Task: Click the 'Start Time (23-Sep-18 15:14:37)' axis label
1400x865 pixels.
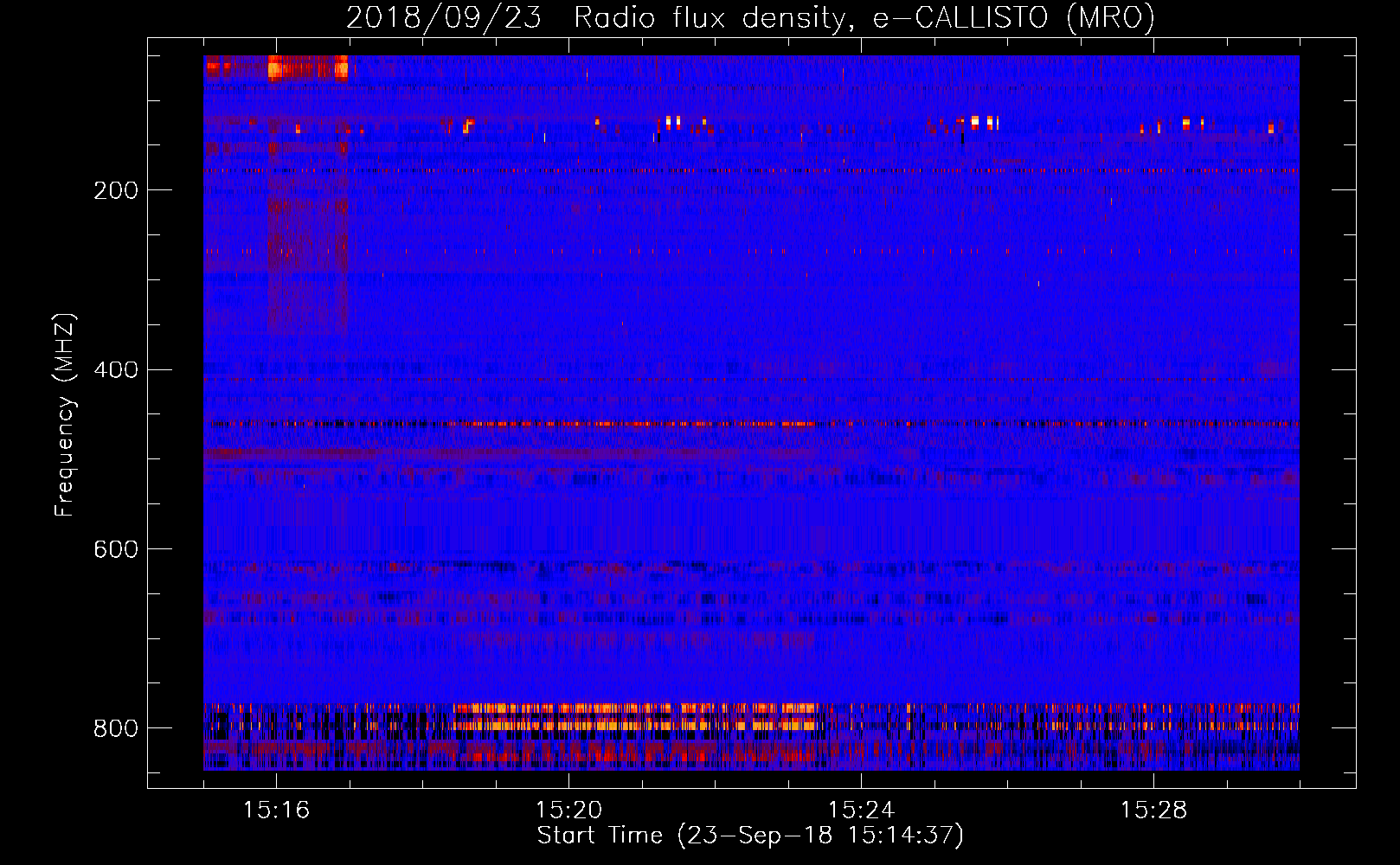Action: click(x=750, y=836)
